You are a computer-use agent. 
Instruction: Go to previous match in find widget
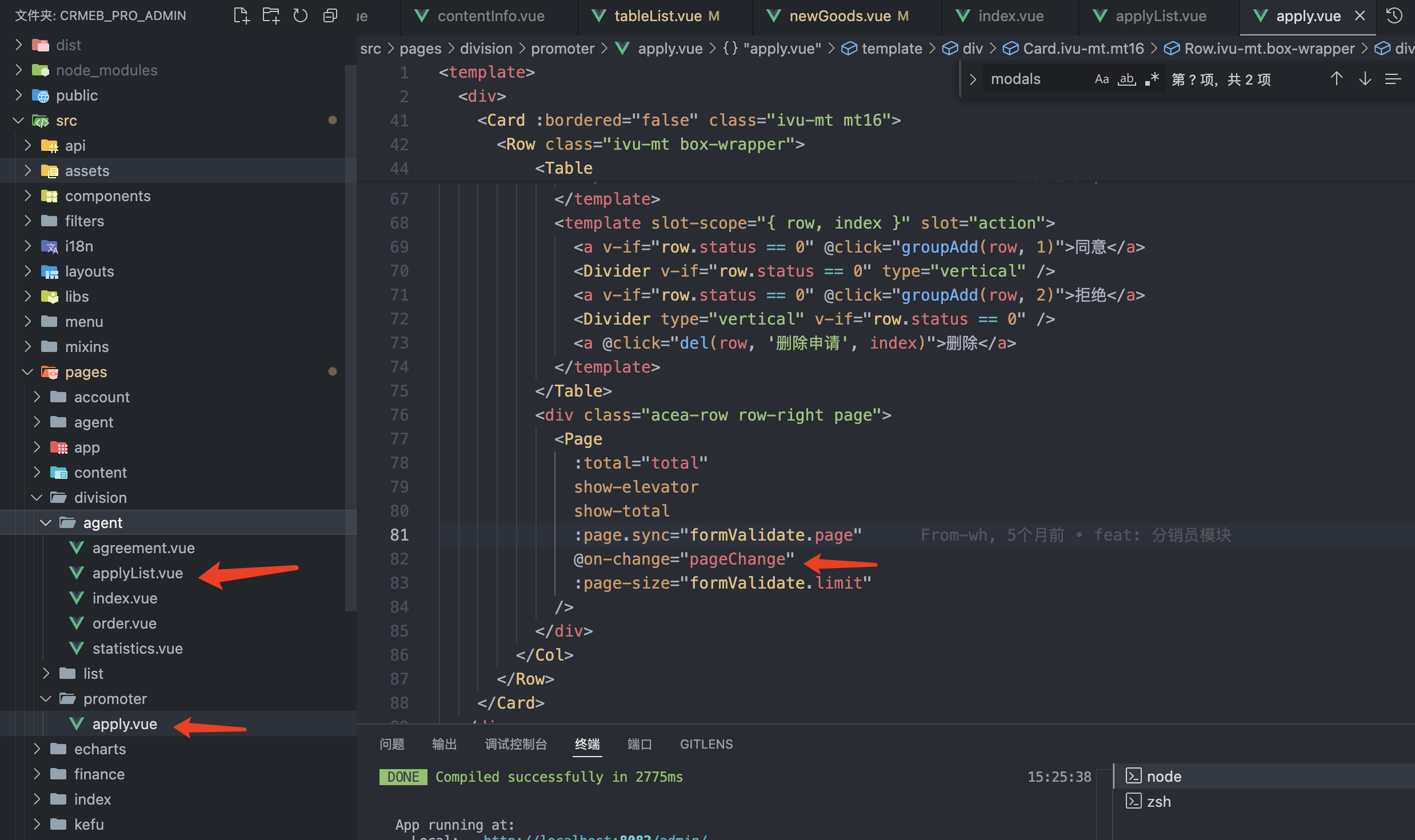[1336, 79]
